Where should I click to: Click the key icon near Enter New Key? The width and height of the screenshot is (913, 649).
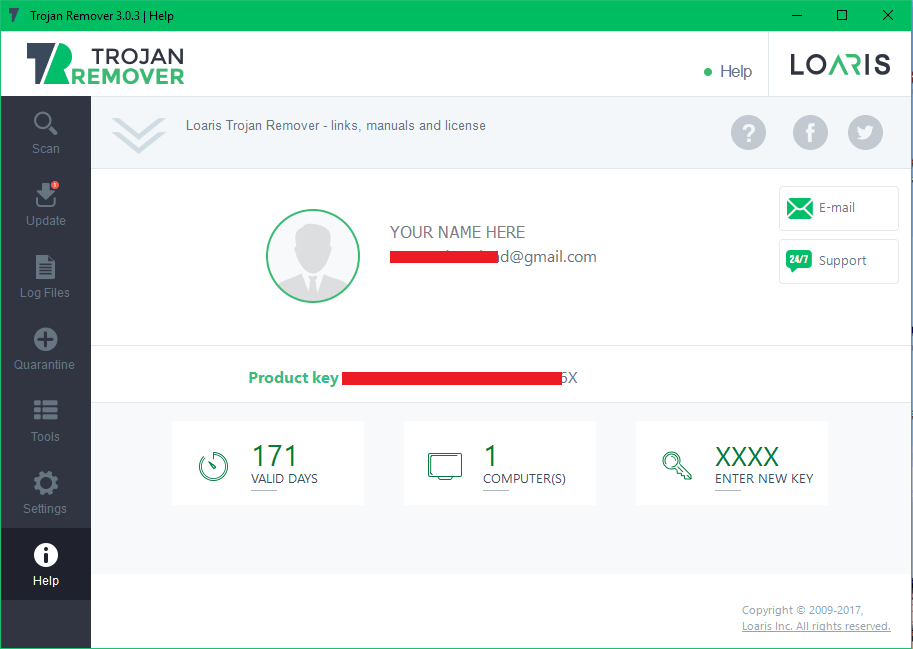click(677, 465)
